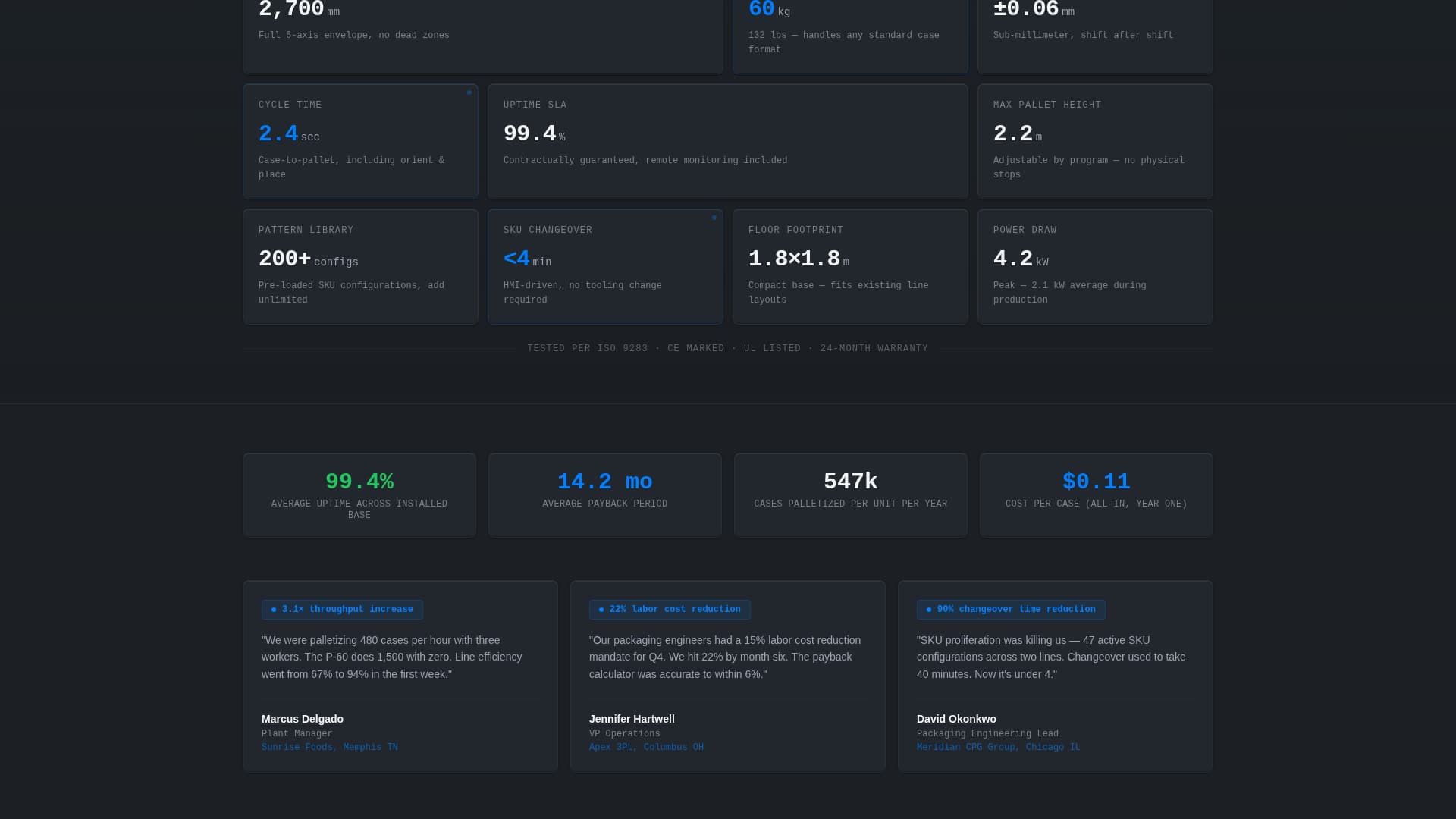Click the TESTED PER ISO 9283 certification text
This screenshot has width=1456, height=819.
pos(588,348)
